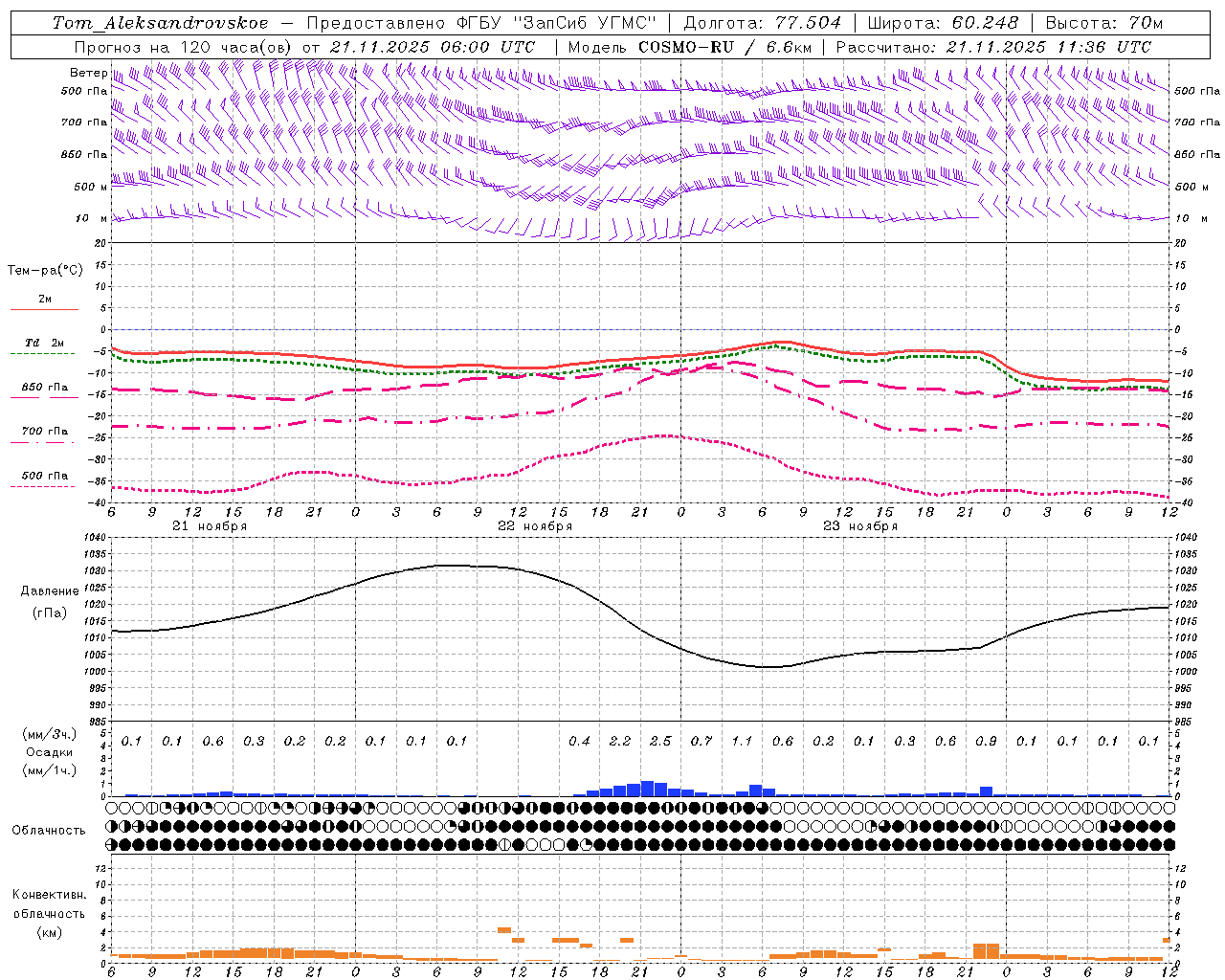The height and width of the screenshot is (980, 1225).
Task: Click the Рассчитано: 21.11.2025 11:36 UTC text
Action: click(x=993, y=47)
